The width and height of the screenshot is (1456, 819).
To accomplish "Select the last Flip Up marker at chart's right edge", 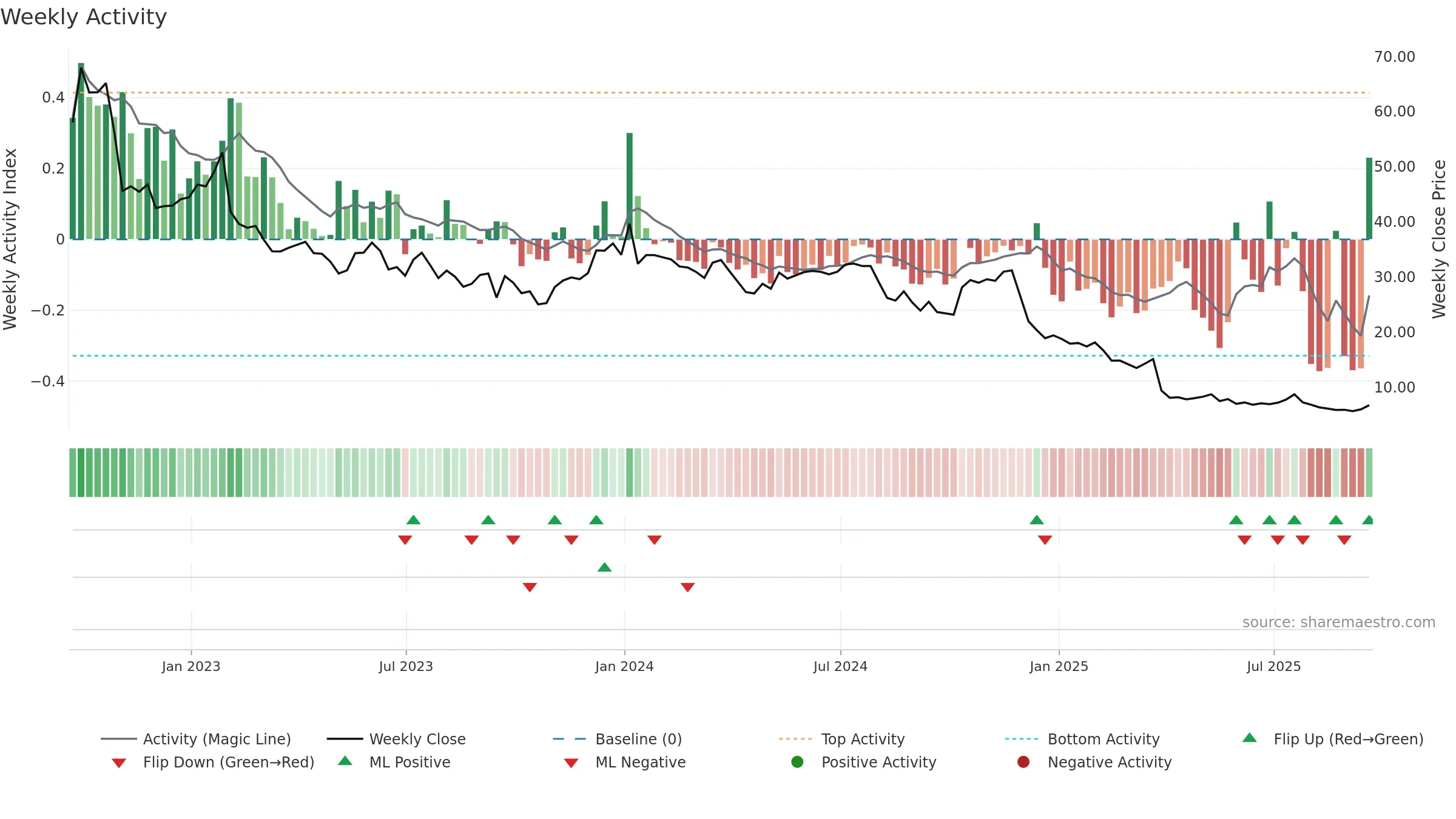I will point(1367,520).
